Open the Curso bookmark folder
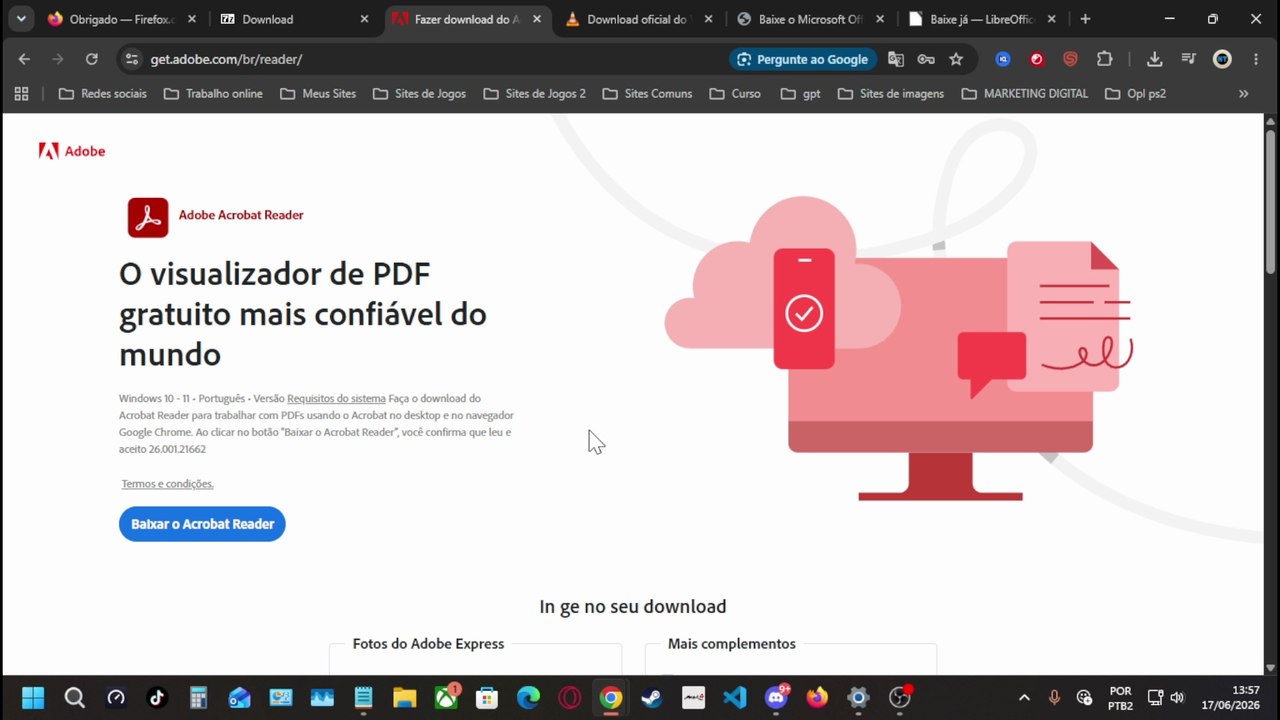 tap(735, 94)
